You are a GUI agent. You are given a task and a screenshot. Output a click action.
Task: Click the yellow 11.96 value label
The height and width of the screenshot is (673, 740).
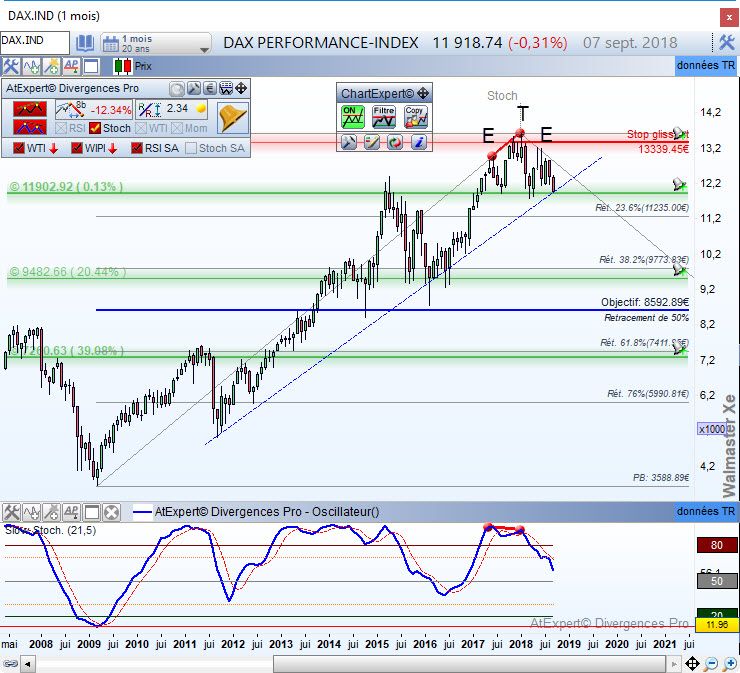pyautogui.click(x=716, y=625)
